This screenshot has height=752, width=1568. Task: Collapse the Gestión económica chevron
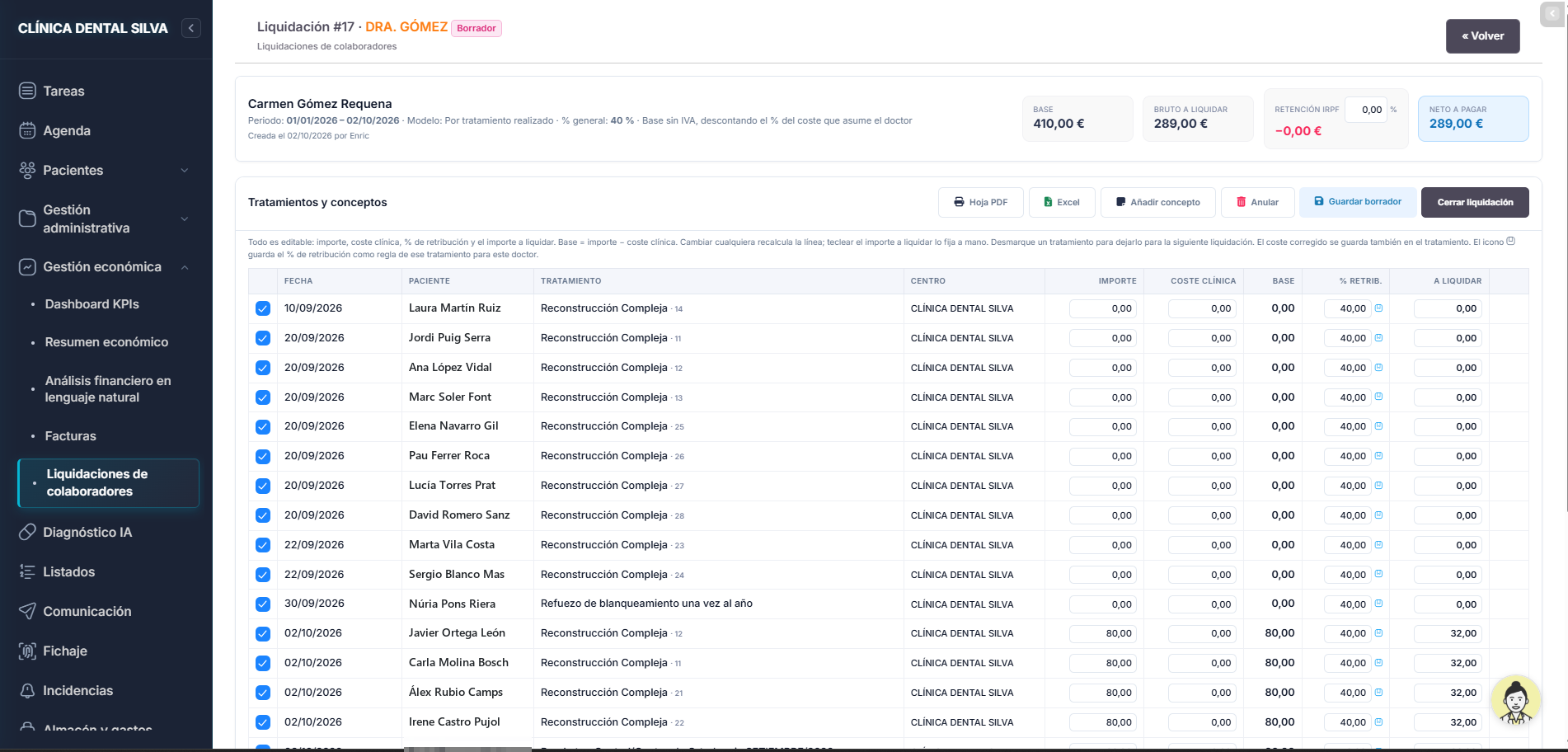[185, 267]
